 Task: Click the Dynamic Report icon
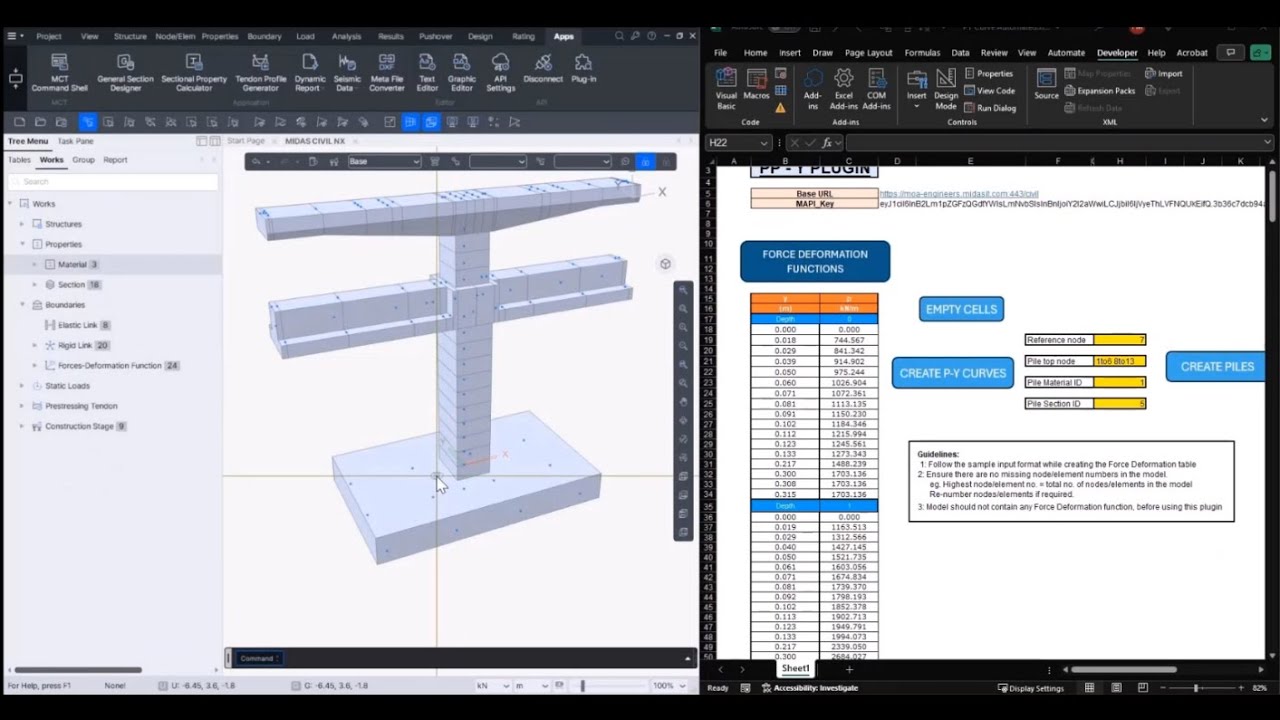coord(309,73)
